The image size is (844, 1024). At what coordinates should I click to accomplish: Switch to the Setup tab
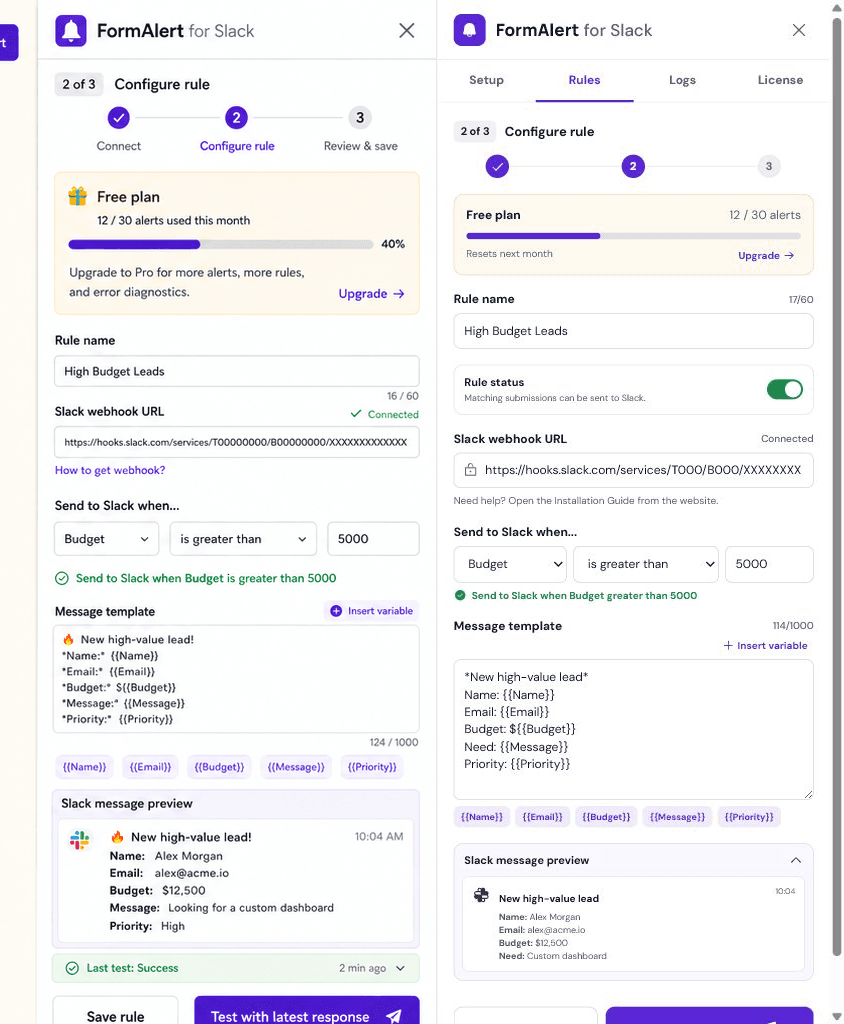pyautogui.click(x=486, y=80)
